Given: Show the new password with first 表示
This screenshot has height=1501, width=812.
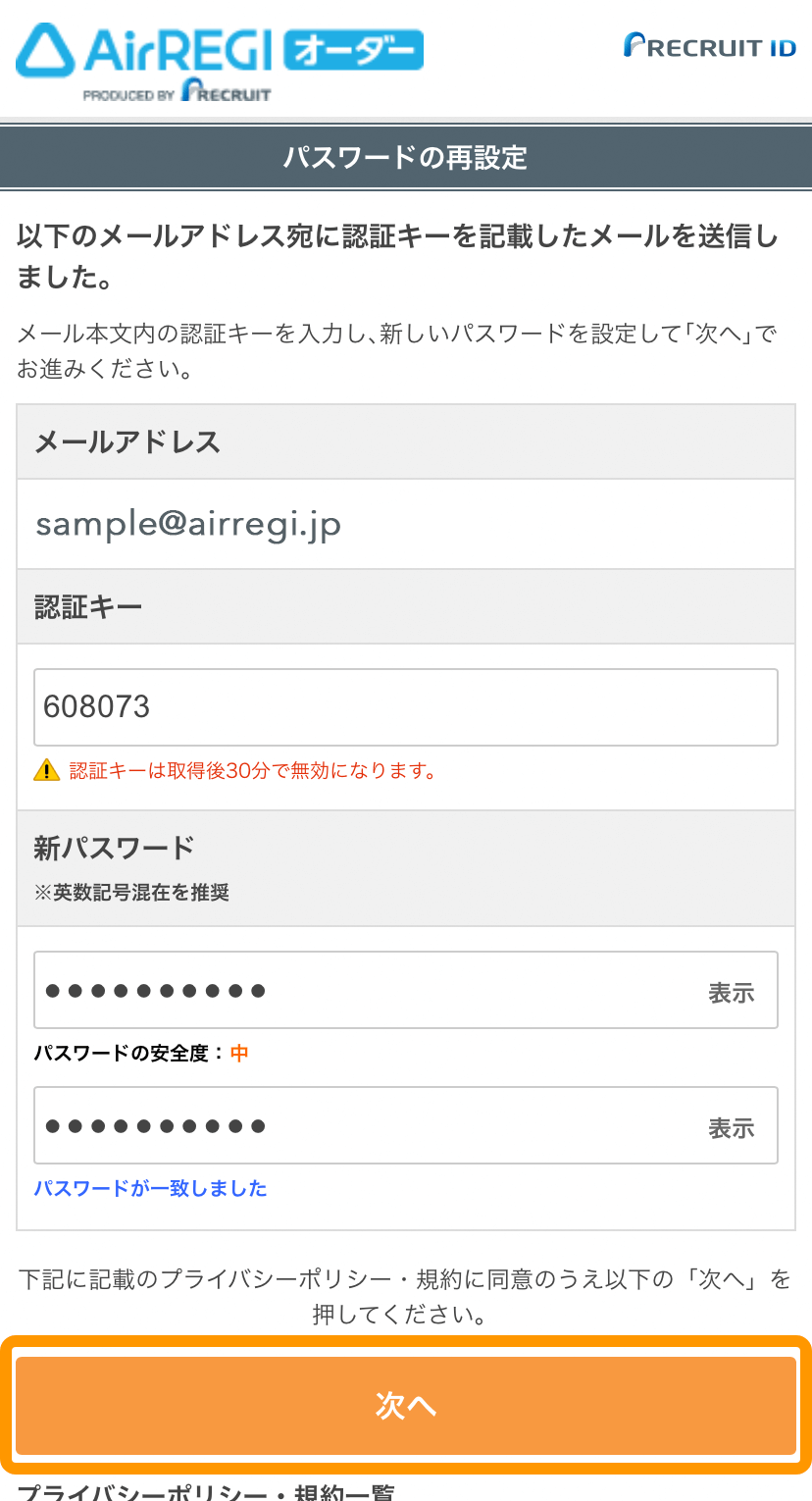Looking at the screenshot, I should click(731, 993).
